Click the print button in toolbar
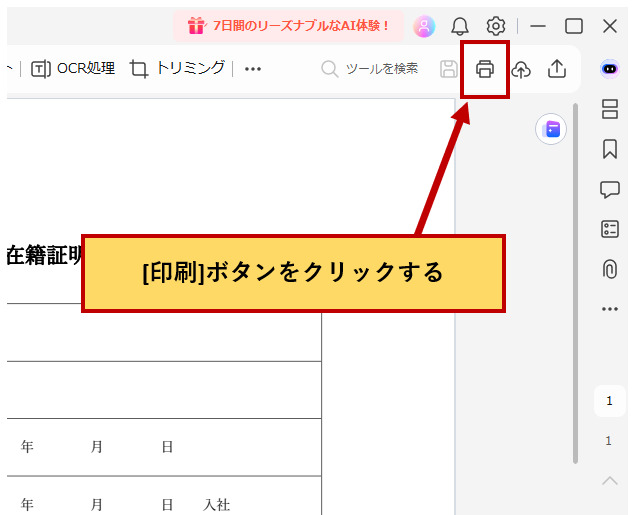634x515 pixels. (485, 69)
